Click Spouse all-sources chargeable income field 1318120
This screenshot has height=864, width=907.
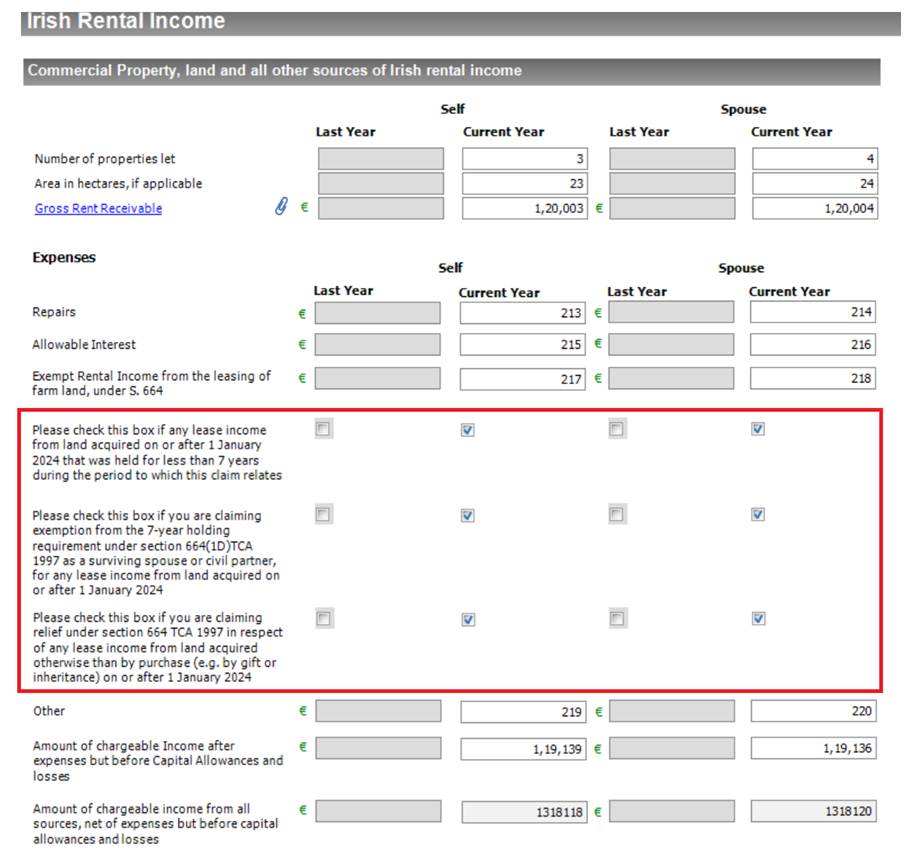coord(814,811)
